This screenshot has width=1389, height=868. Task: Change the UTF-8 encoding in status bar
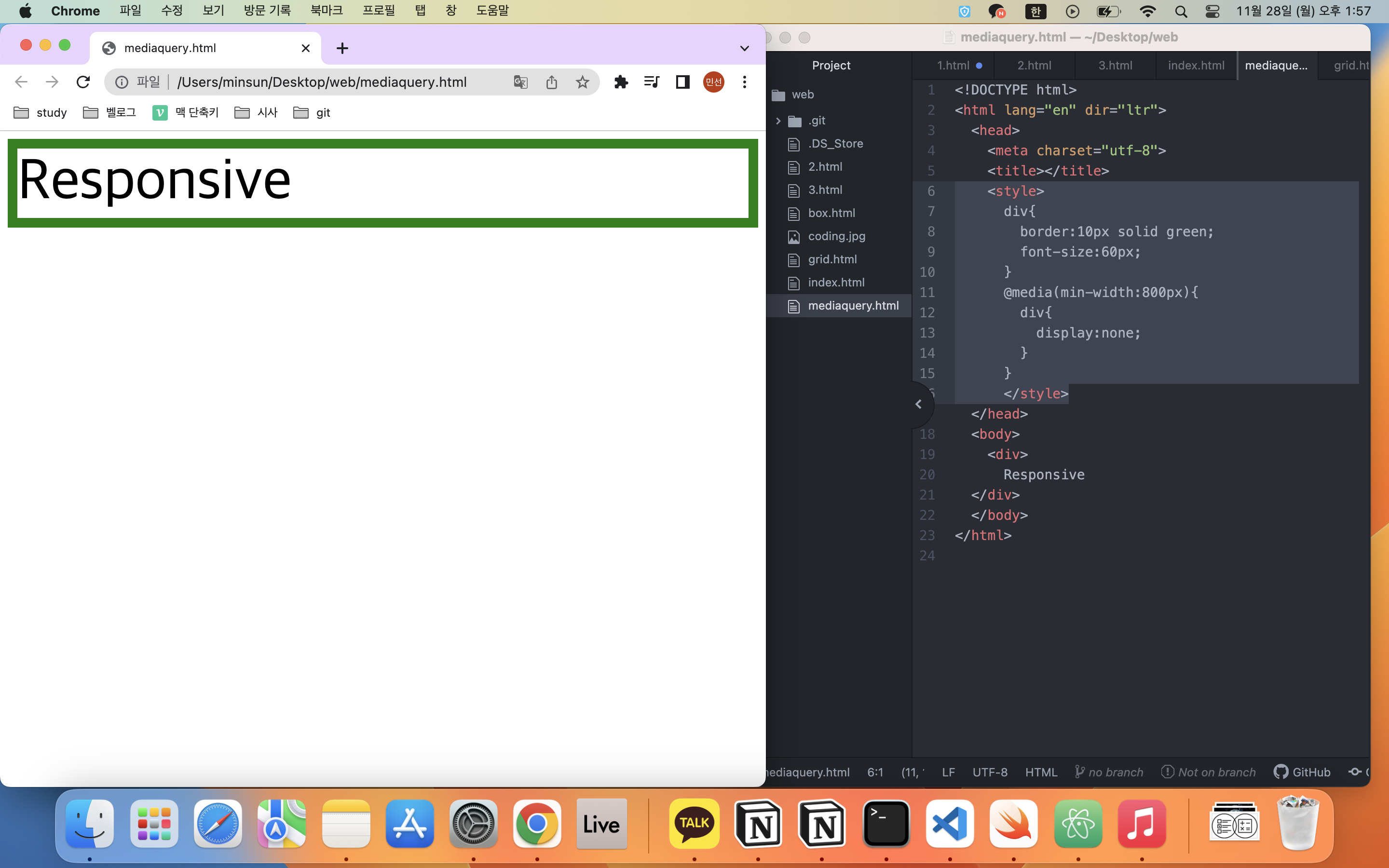990,772
